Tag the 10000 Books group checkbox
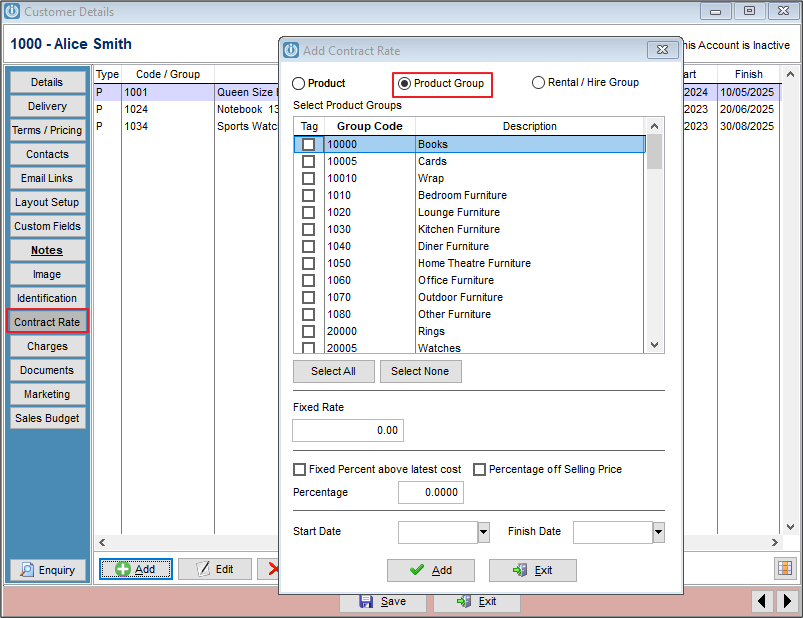This screenshot has height=618, width=803. coord(308,144)
